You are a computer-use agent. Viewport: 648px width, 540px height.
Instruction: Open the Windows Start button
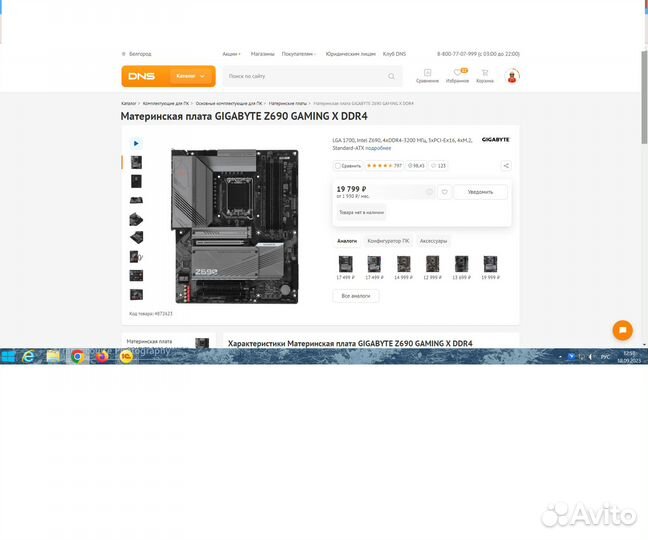(8, 356)
